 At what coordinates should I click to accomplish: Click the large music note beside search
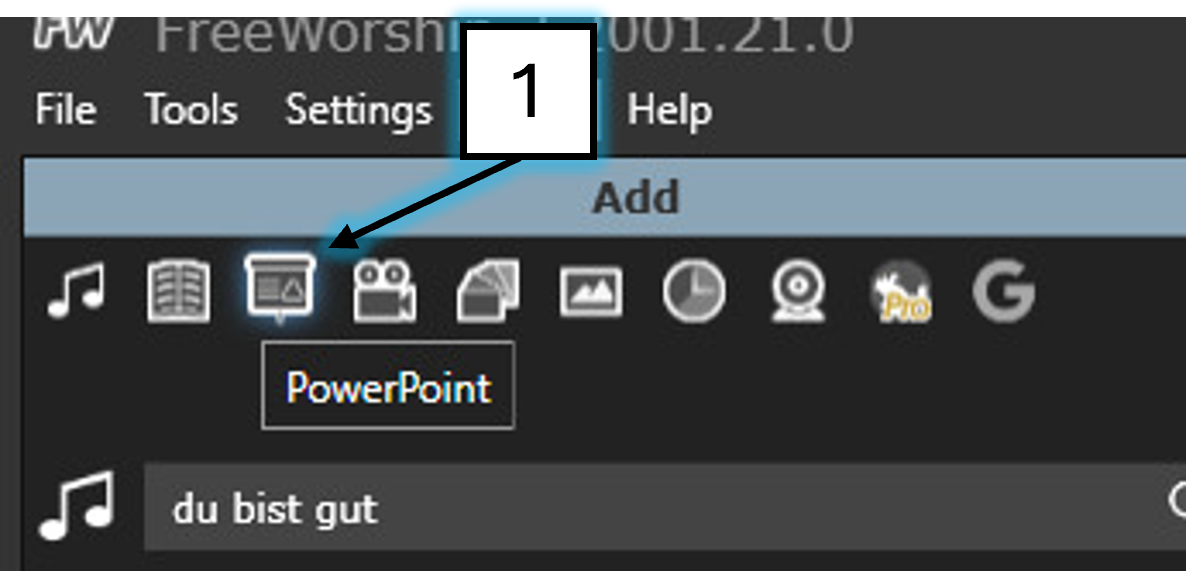[x=78, y=505]
